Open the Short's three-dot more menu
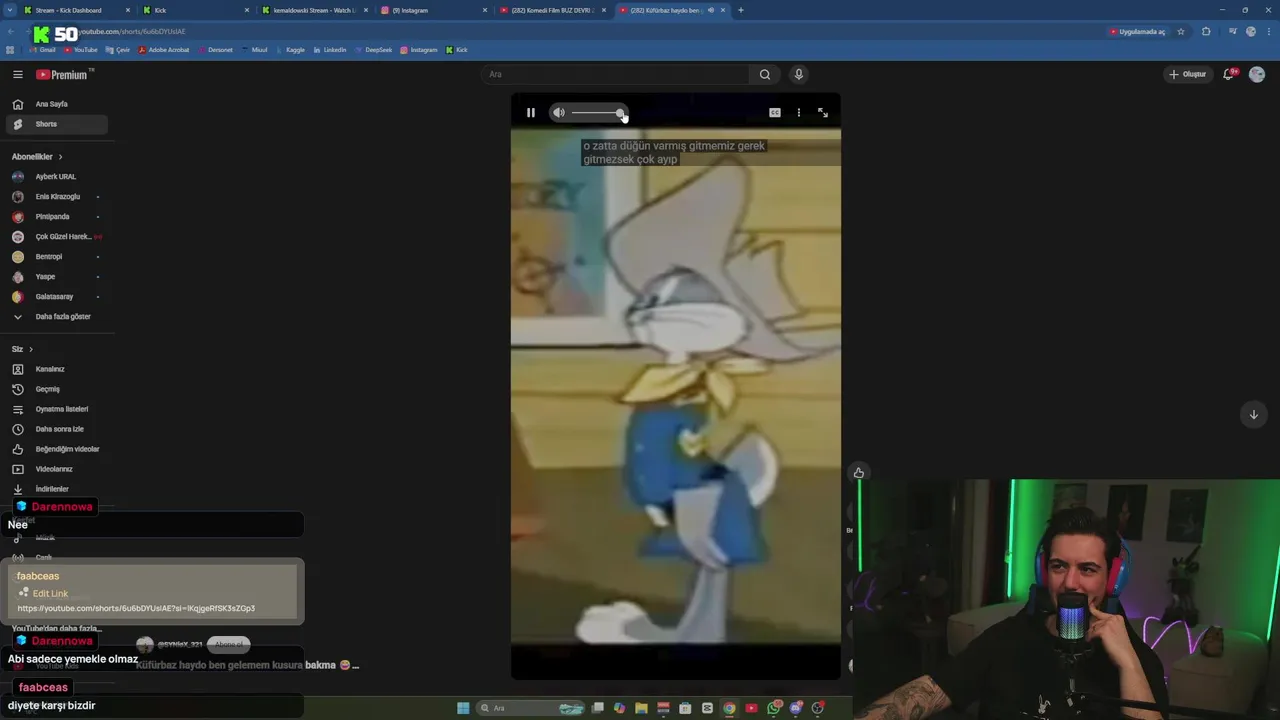The image size is (1280, 720). (x=798, y=113)
